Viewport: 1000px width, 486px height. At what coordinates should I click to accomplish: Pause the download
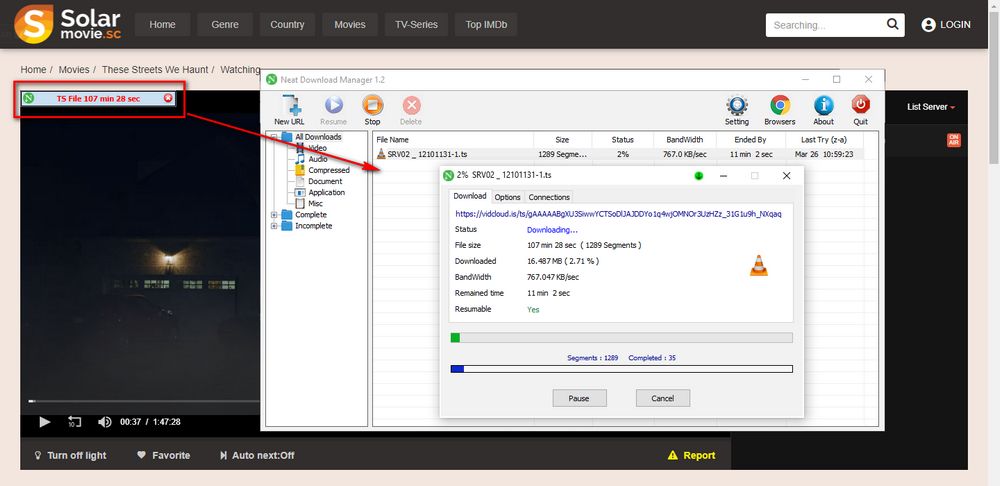[579, 398]
